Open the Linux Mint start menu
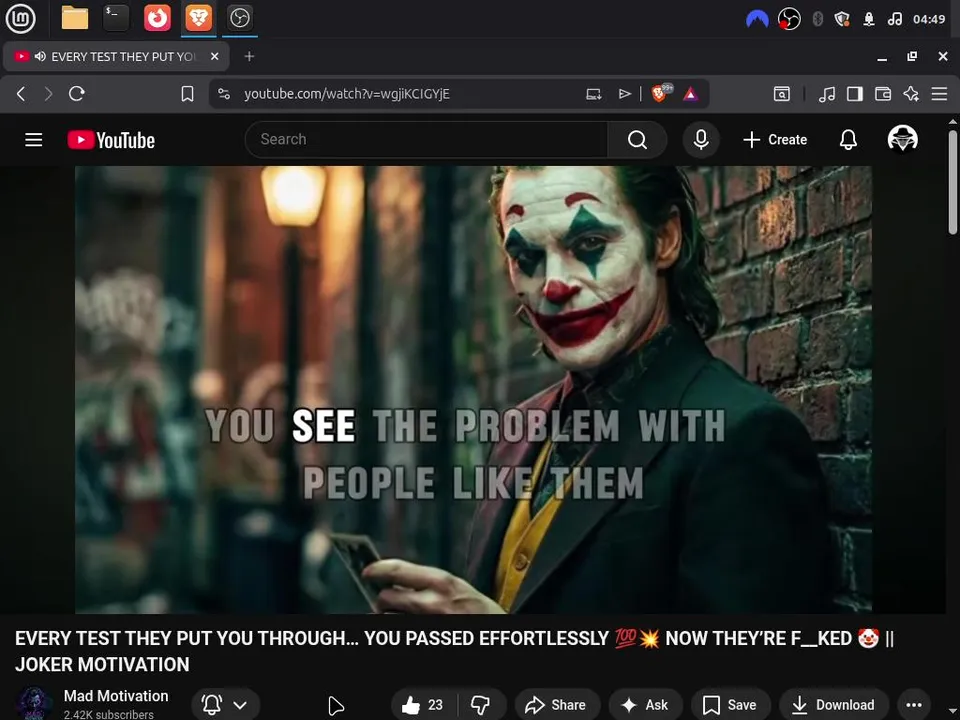Image resolution: width=960 pixels, height=720 pixels. pos(20,18)
